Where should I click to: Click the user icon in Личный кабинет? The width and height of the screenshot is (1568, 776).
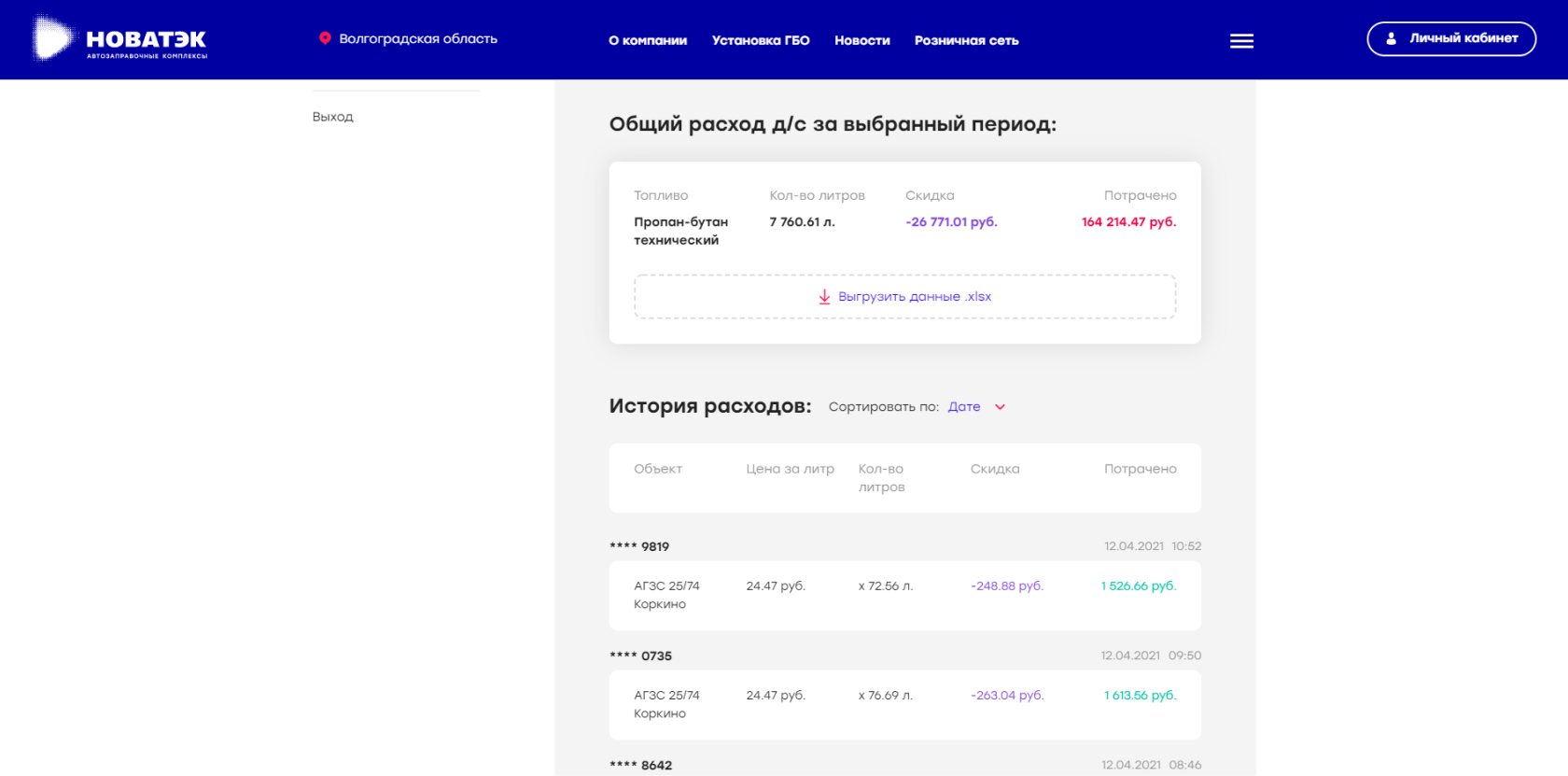pyautogui.click(x=1391, y=39)
